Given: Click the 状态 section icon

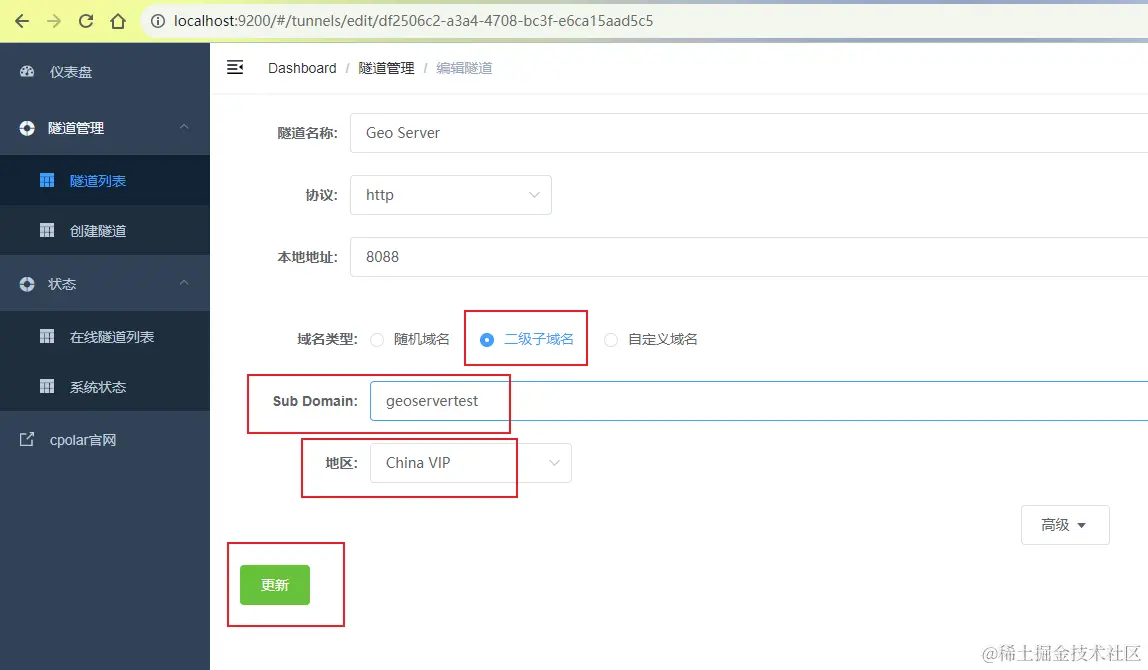Looking at the screenshot, I should (x=27, y=284).
